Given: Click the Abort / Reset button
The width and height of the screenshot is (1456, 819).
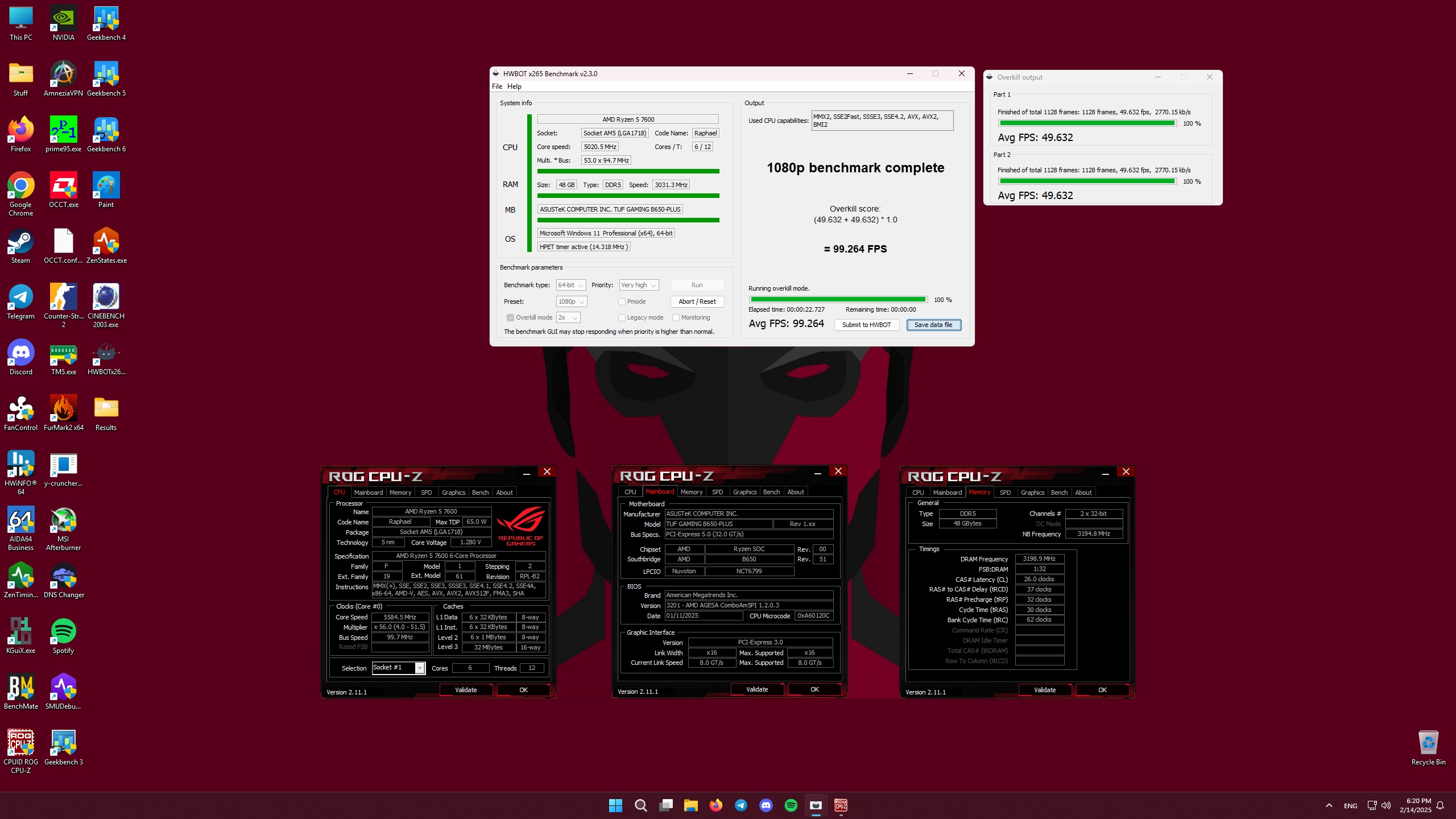Looking at the screenshot, I should coord(697,301).
